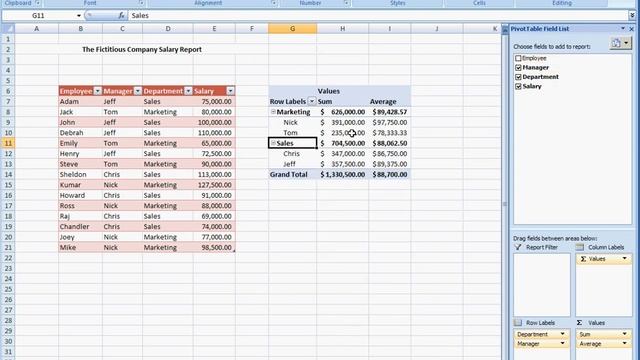Click the pivot cell 704,500.00
Screen dimensions: 640x360
pyautogui.click(x=342, y=143)
